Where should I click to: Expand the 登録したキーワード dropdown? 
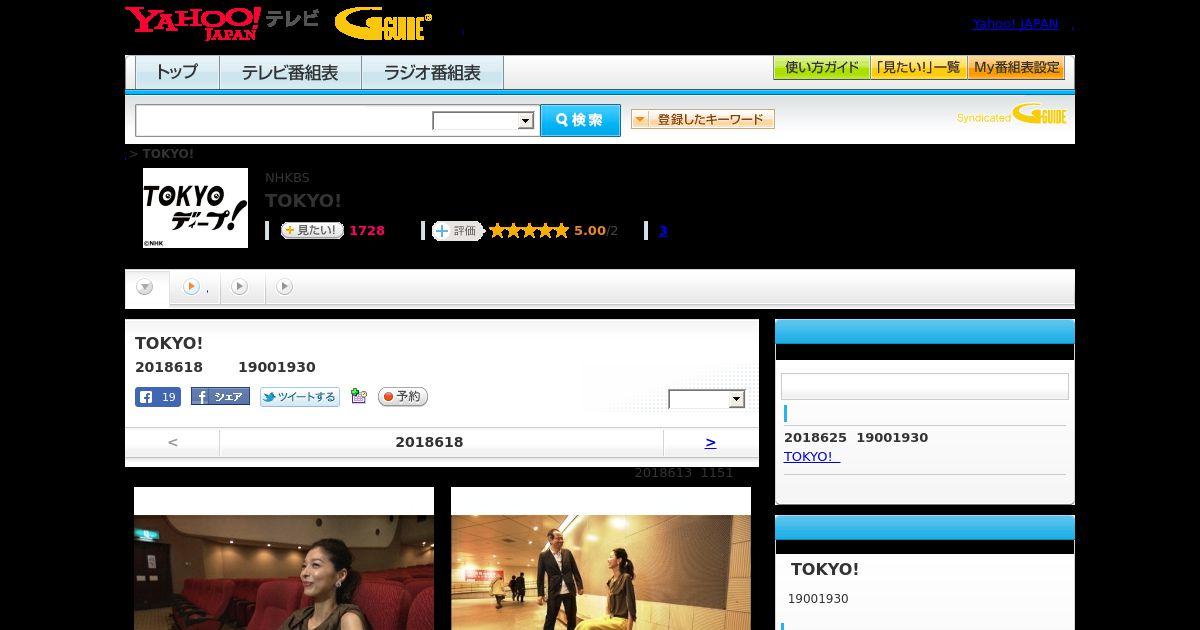tap(703, 120)
